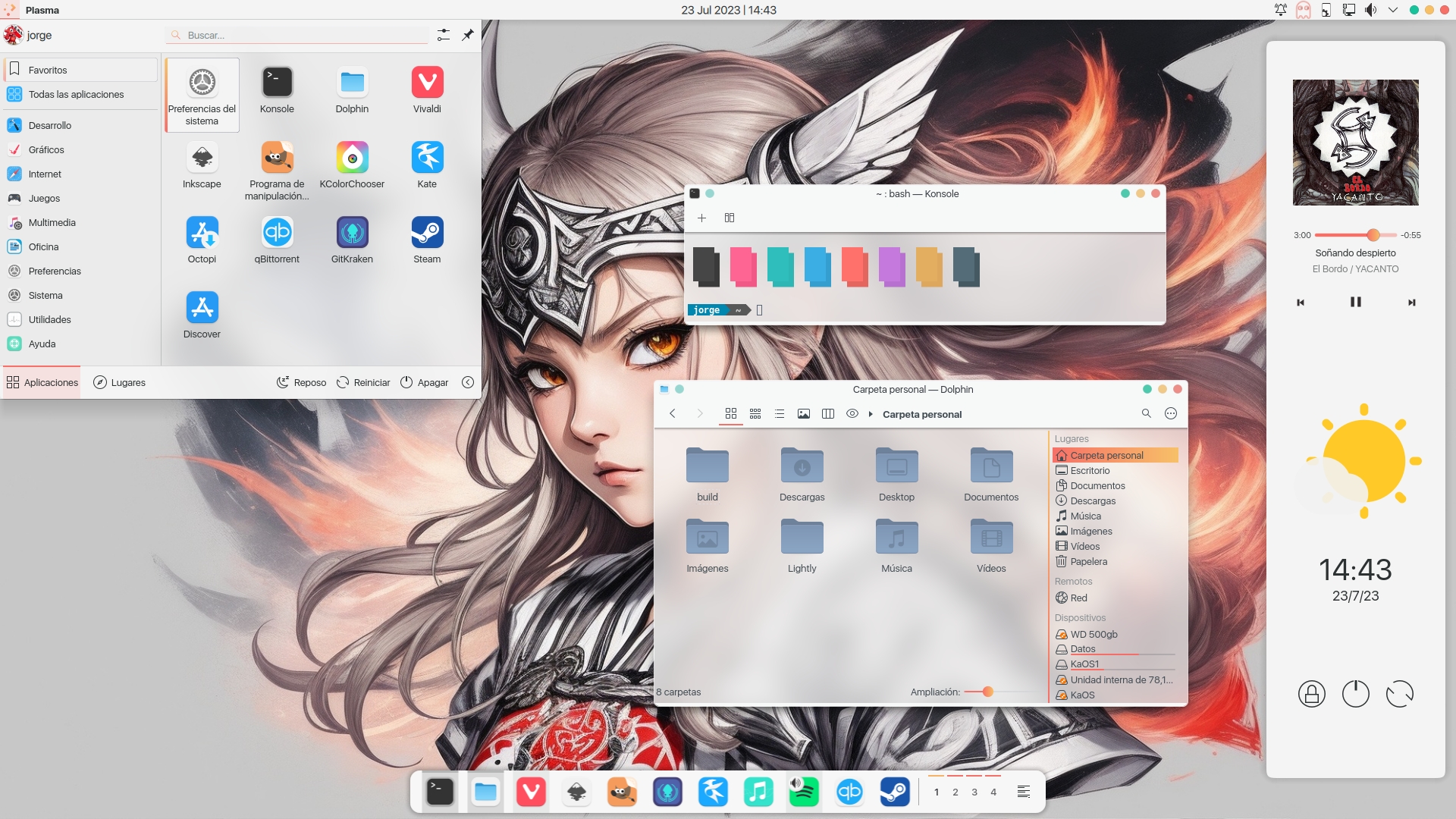
Task: Open Dolphin's overflow menu with three dots
Action: click(x=1170, y=413)
